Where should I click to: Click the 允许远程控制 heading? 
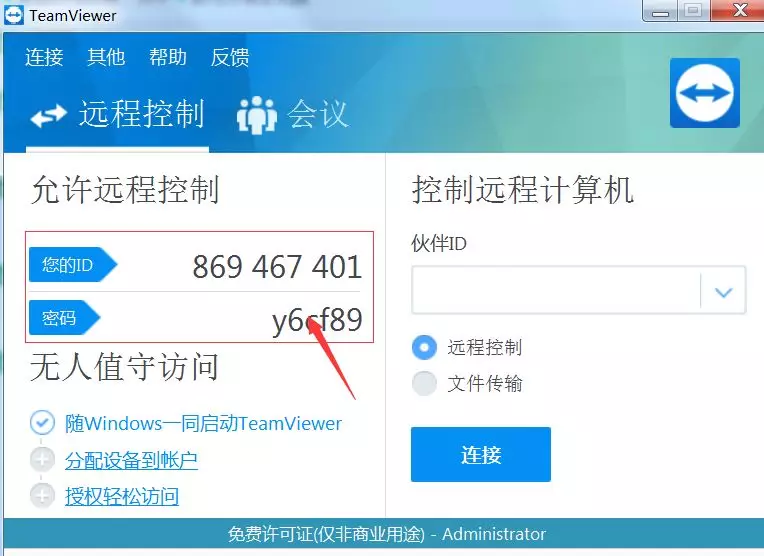(125, 189)
